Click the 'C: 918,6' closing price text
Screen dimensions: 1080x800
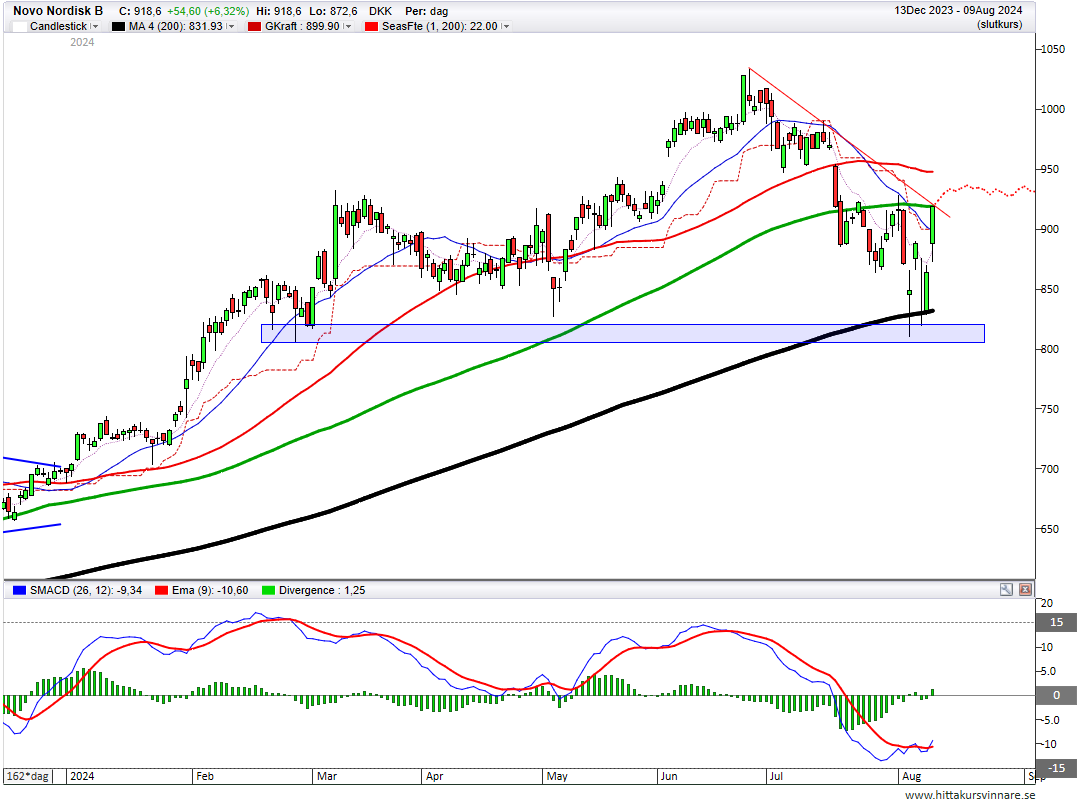pos(141,11)
